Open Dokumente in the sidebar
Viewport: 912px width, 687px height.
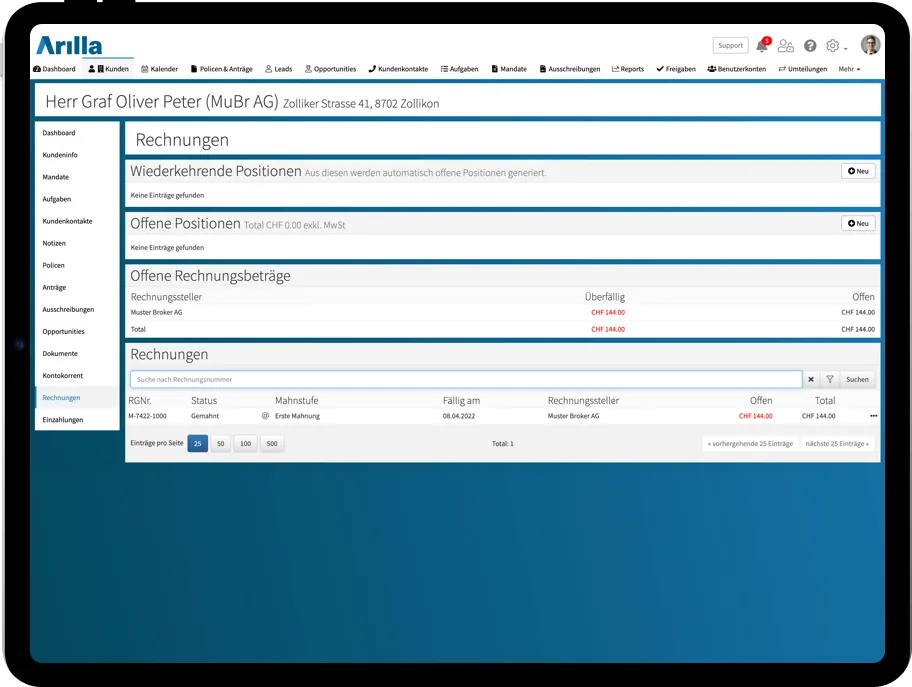point(60,353)
